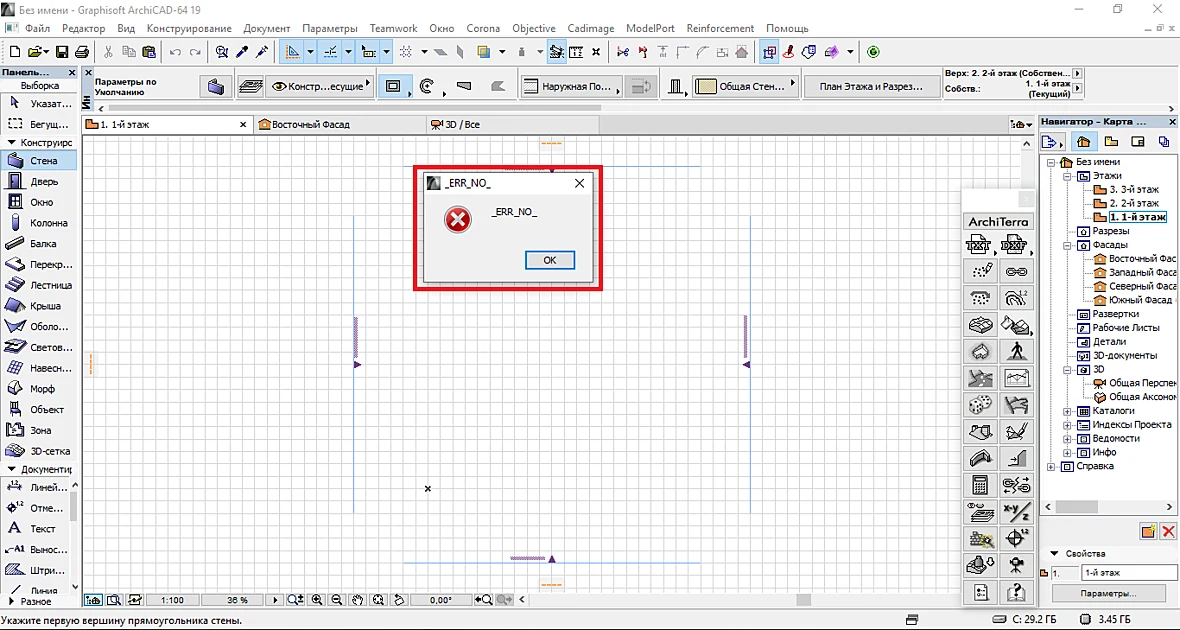Viewport: 1180px width, 630px height.
Task: Select the Морф tool
Action: pyautogui.click(x=39, y=389)
